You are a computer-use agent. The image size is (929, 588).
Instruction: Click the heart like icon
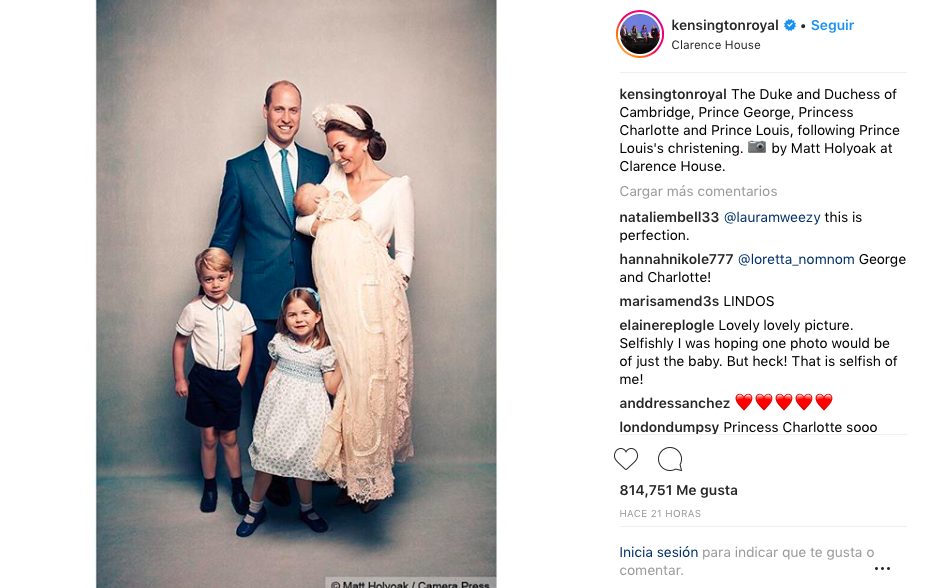pyautogui.click(x=626, y=459)
